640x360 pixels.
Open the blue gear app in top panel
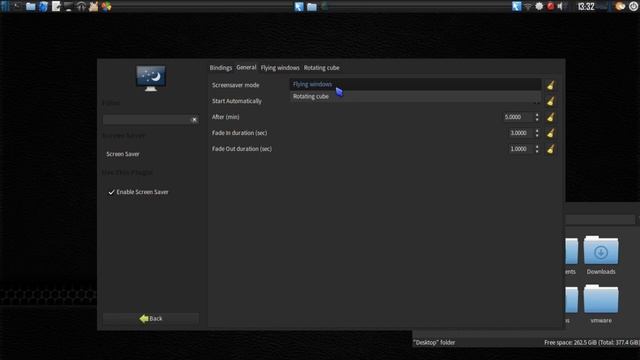click(43, 7)
